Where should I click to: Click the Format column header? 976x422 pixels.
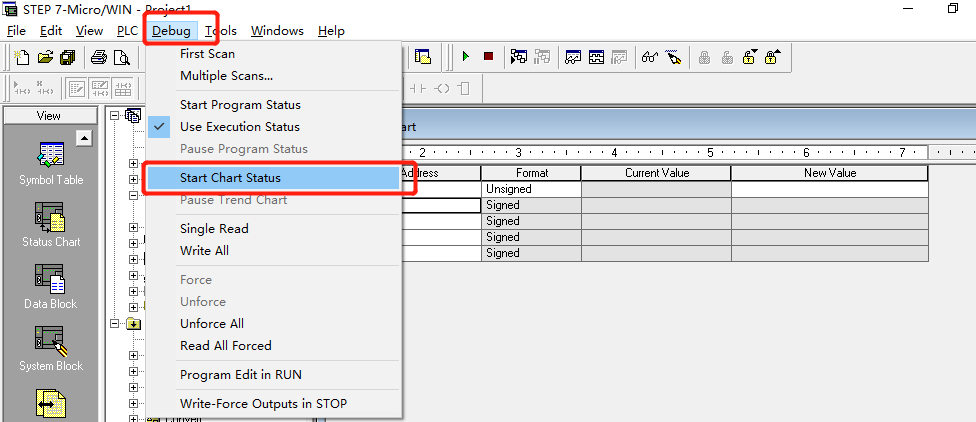pyautogui.click(x=532, y=173)
